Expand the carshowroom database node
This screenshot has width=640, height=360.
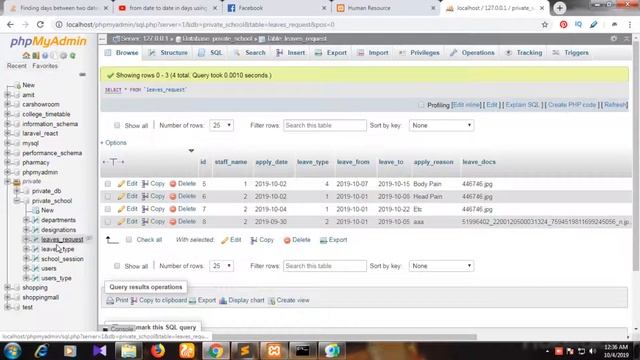7,104
